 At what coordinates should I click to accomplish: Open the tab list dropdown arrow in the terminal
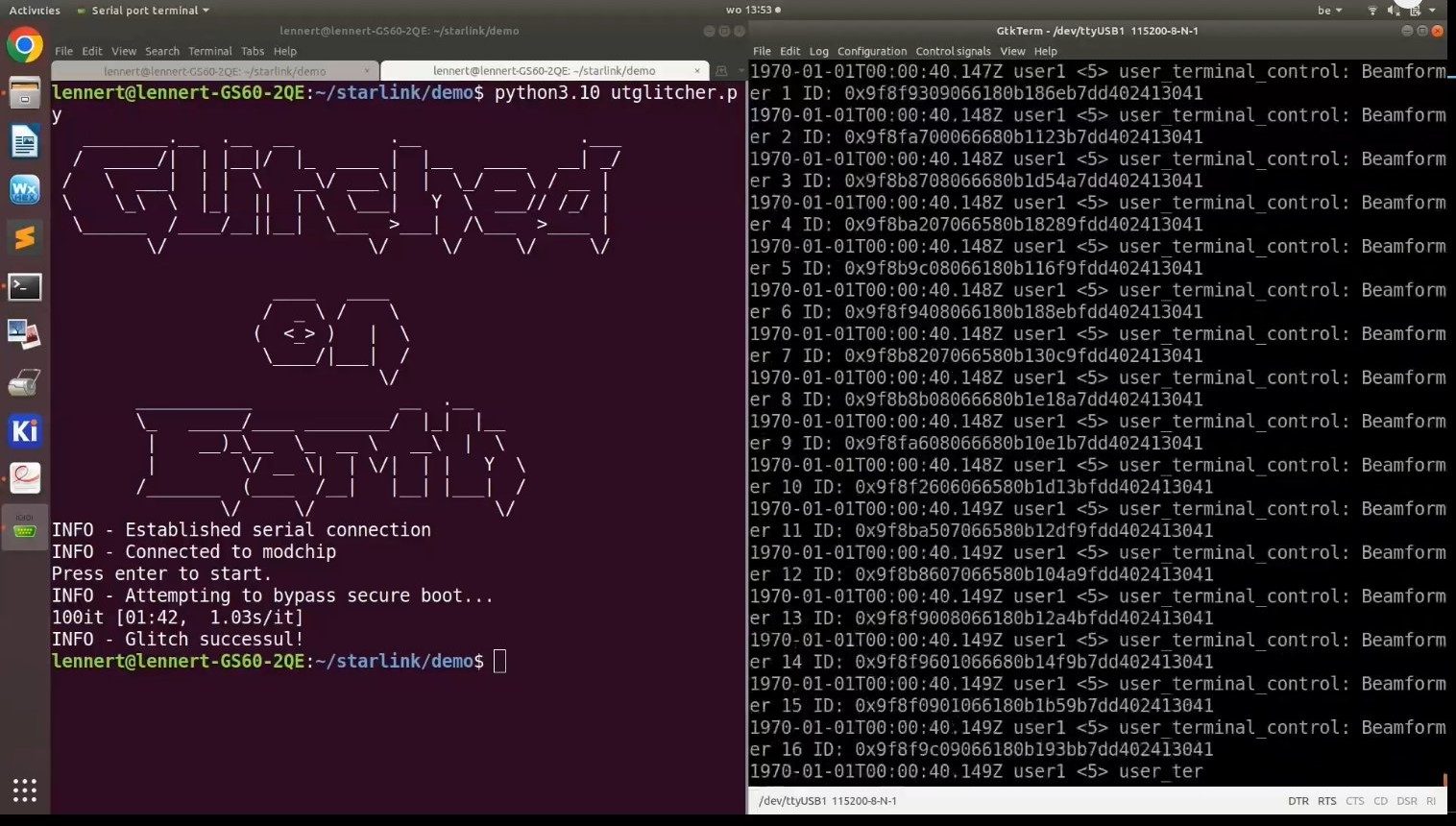740,71
